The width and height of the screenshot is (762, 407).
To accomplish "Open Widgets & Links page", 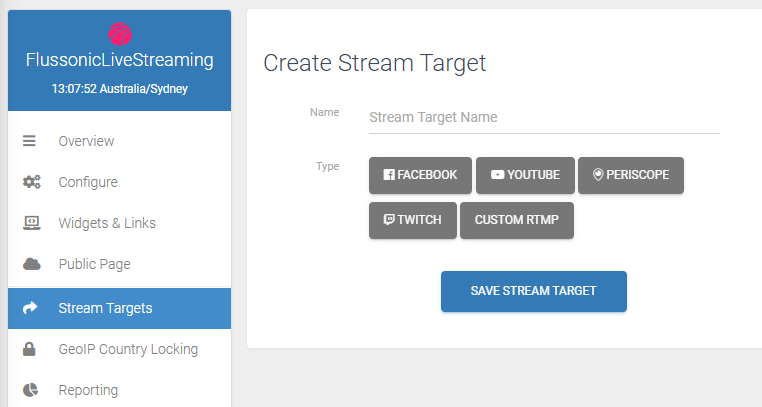I will [x=120, y=223].
